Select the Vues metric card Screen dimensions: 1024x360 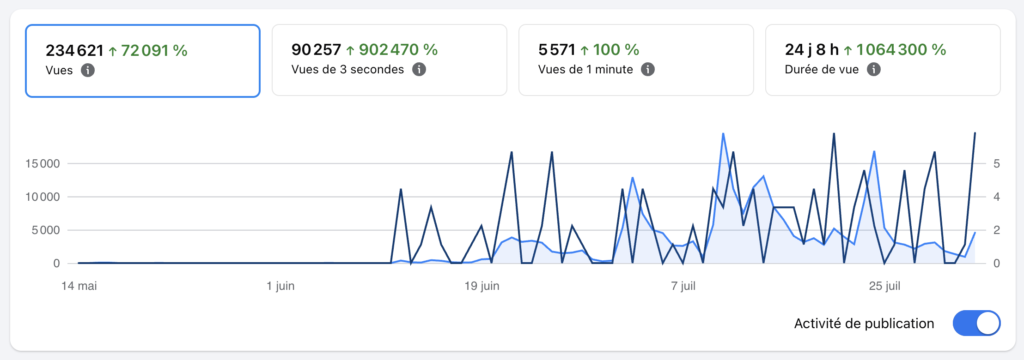point(142,61)
